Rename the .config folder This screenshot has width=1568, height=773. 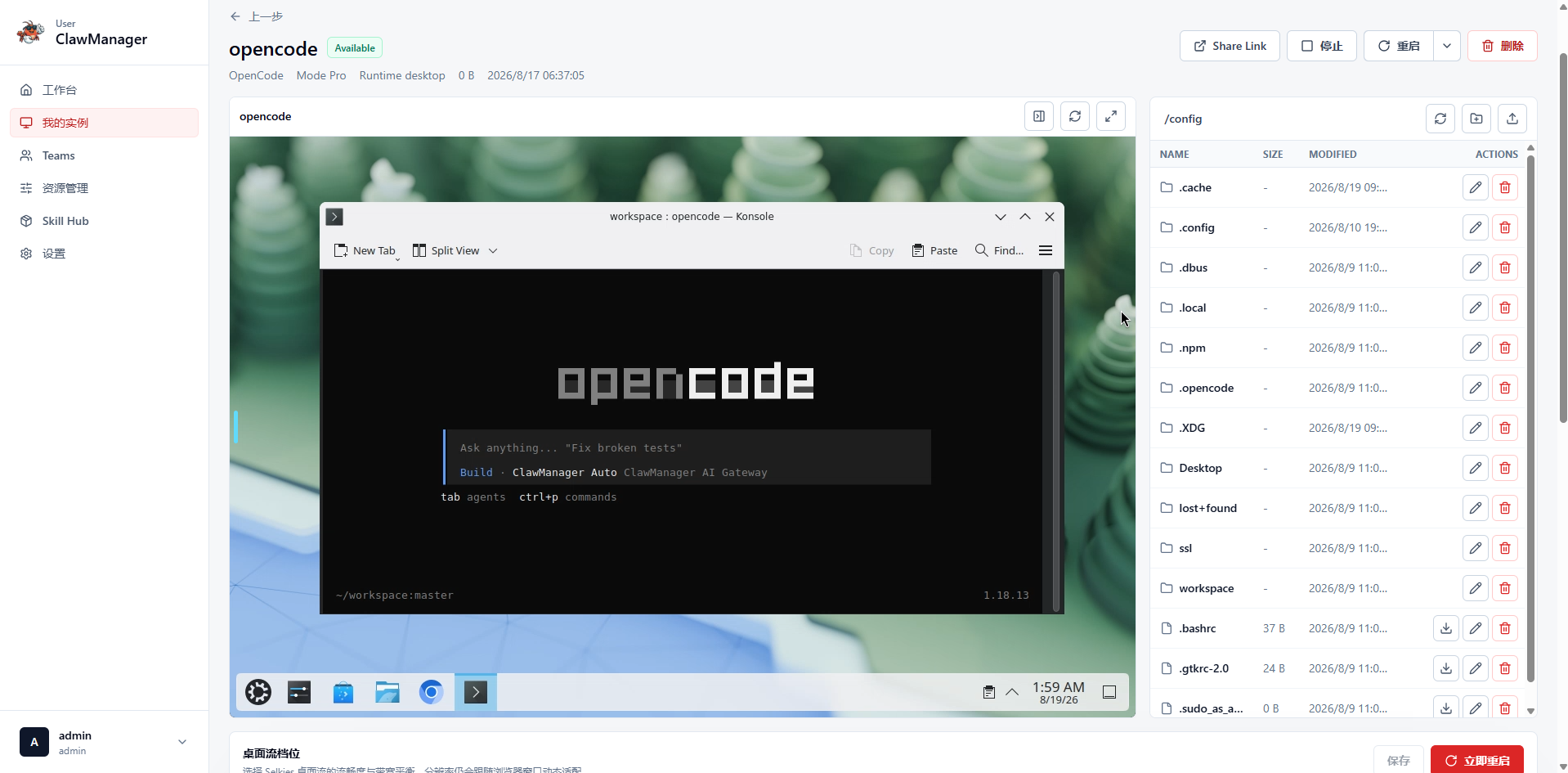coord(1476,227)
